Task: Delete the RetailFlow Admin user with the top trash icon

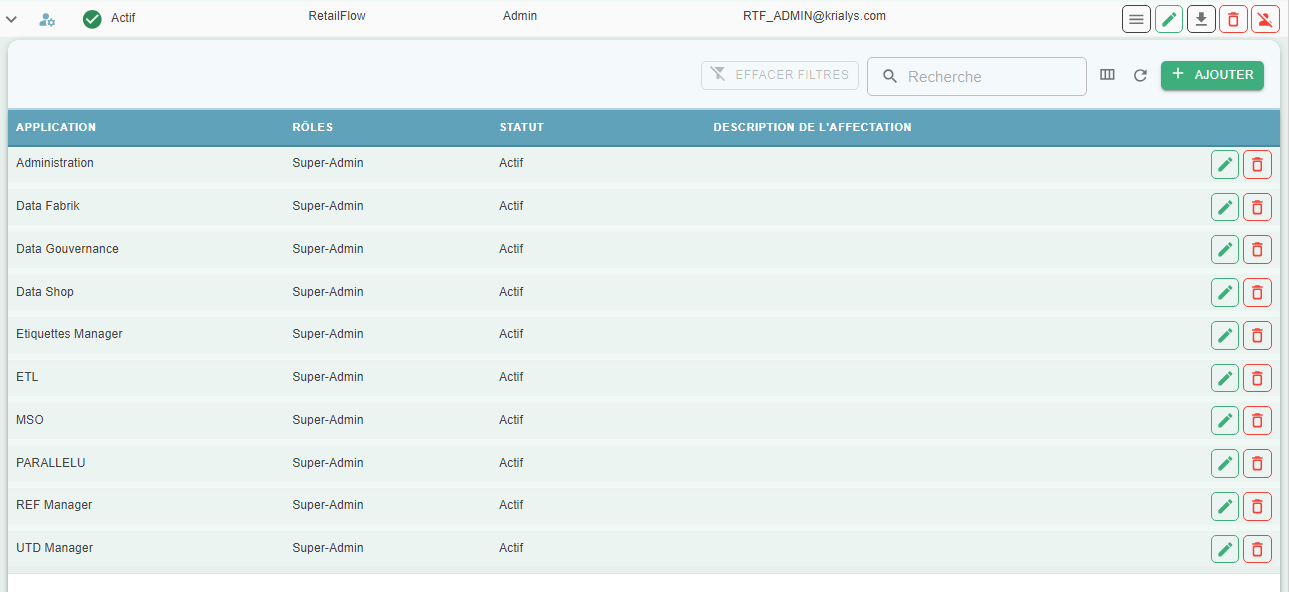Action: pyautogui.click(x=1233, y=19)
